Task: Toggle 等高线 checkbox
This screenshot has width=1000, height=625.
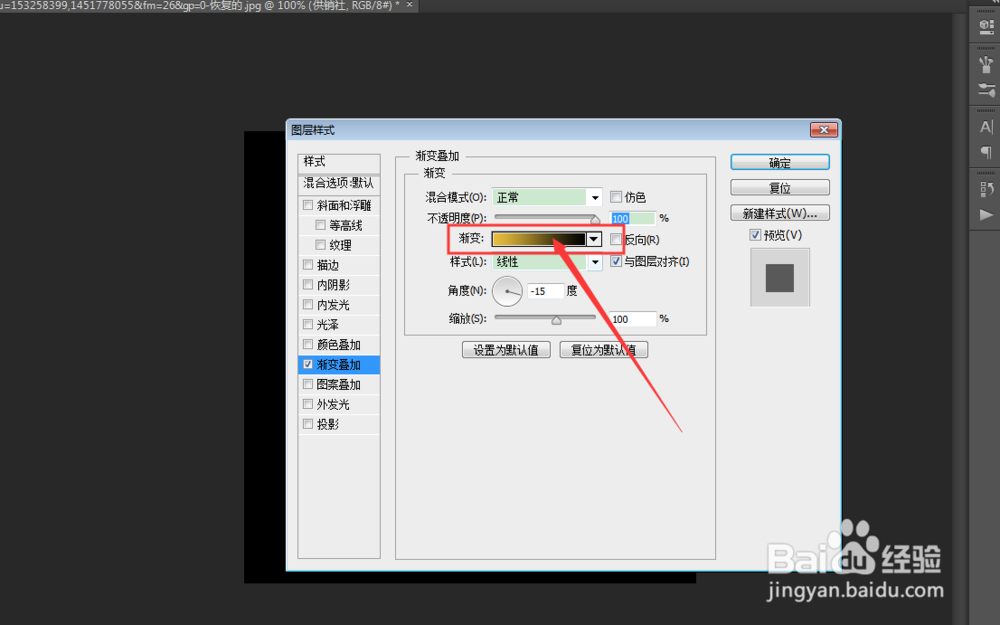Action: coord(320,225)
